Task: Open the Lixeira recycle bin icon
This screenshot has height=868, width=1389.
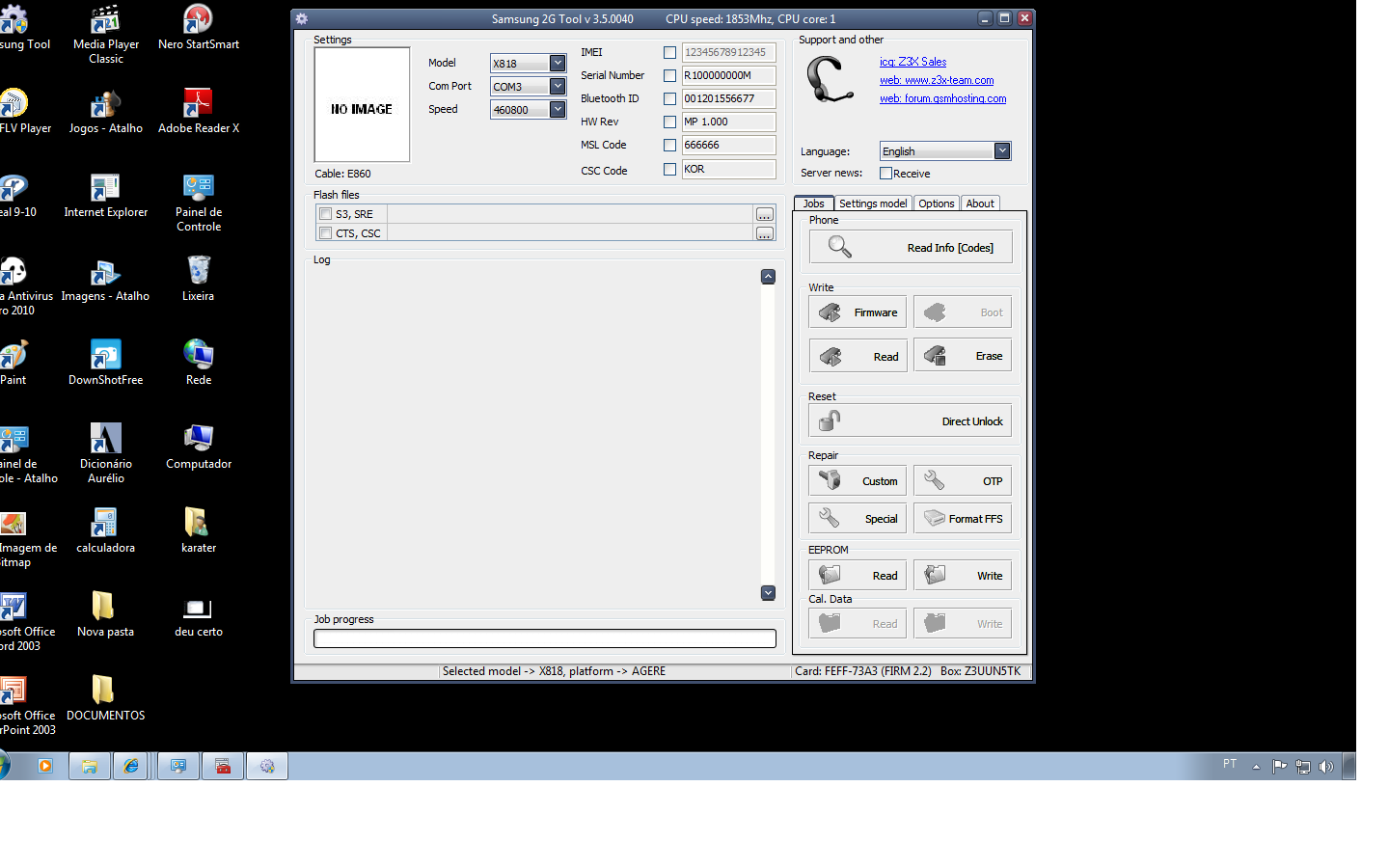Action: (x=199, y=279)
